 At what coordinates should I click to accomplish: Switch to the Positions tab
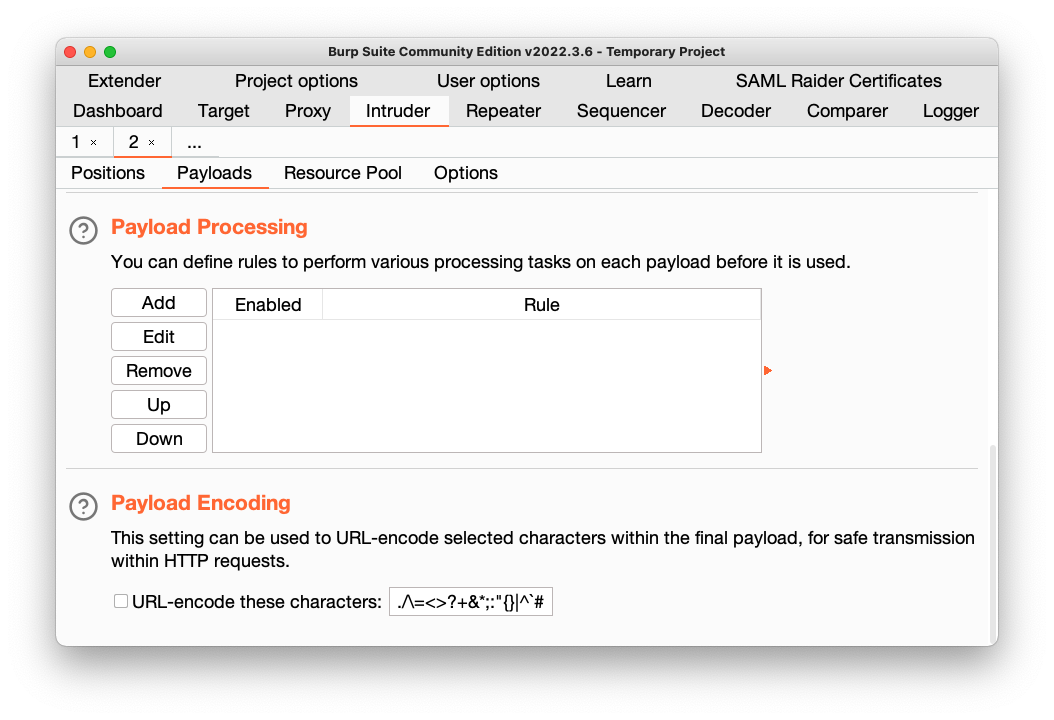(x=108, y=173)
